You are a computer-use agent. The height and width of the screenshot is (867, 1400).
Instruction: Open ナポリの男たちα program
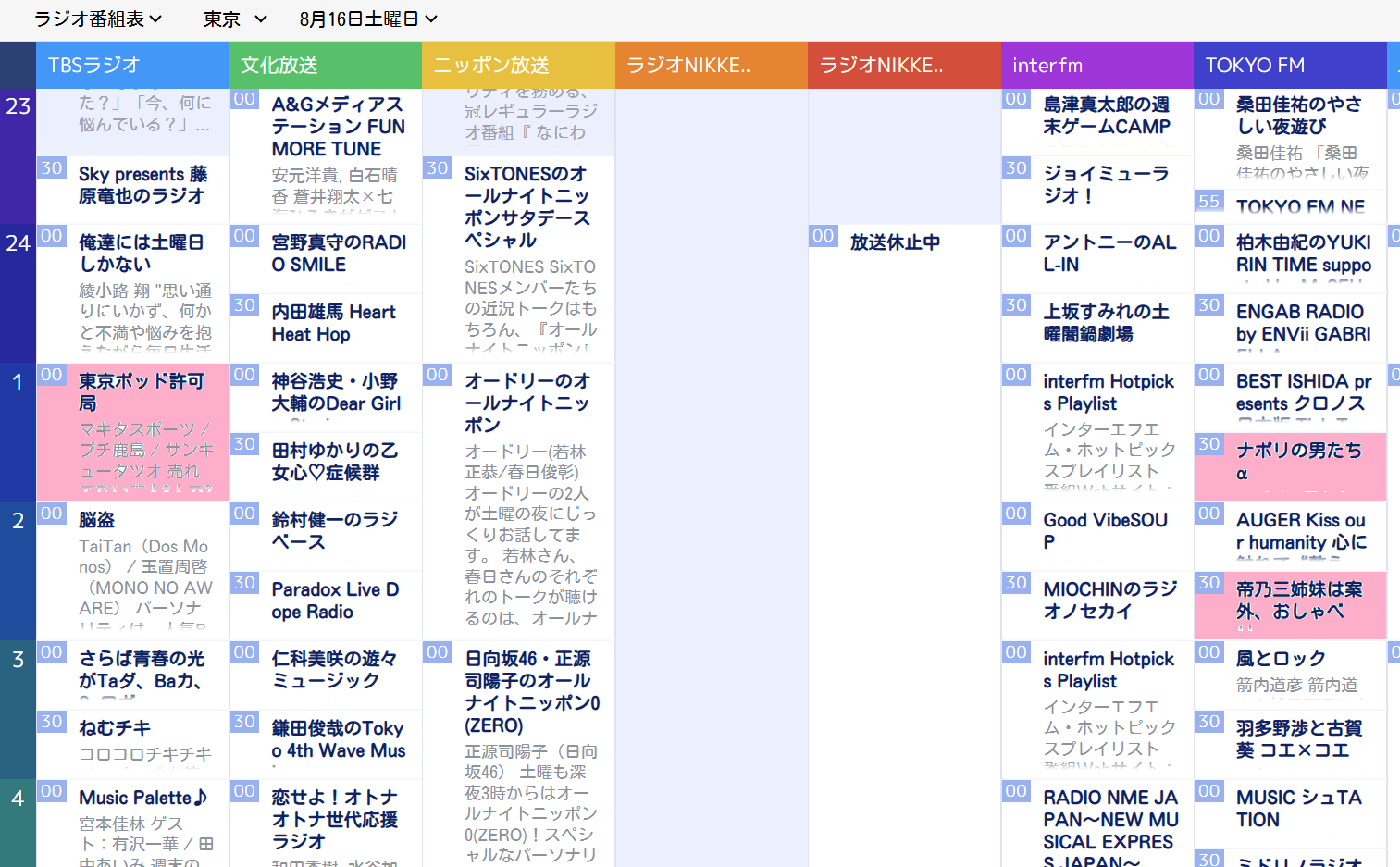coord(1290,467)
